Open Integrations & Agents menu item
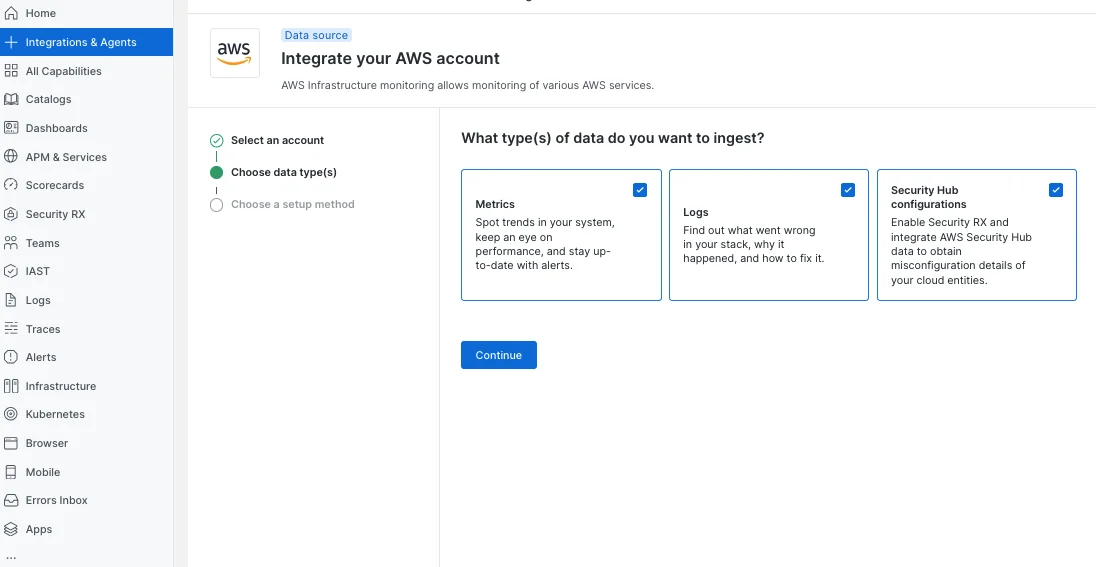Image resolution: width=1096 pixels, height=567 pixels. pos(81,42)
